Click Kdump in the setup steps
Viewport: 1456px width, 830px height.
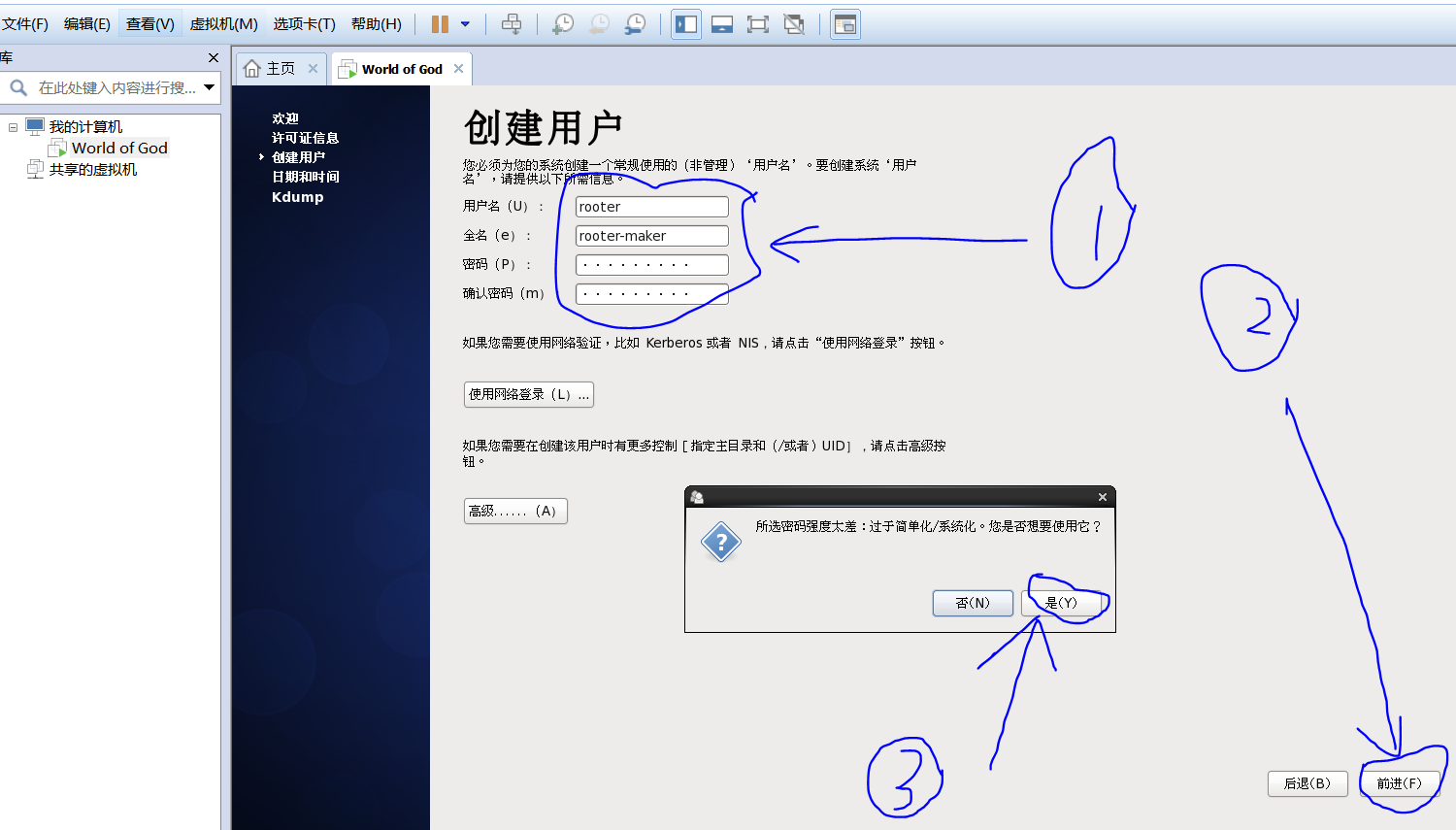[298, 196]
